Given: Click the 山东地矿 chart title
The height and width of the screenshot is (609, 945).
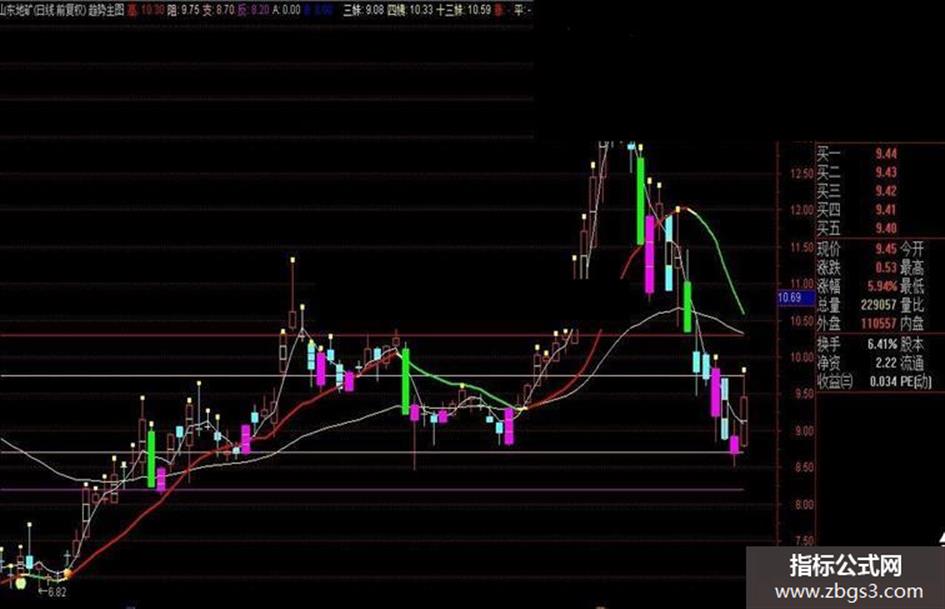Looking at the screenshot, I should pyautogui.click(x=17, y=10).
